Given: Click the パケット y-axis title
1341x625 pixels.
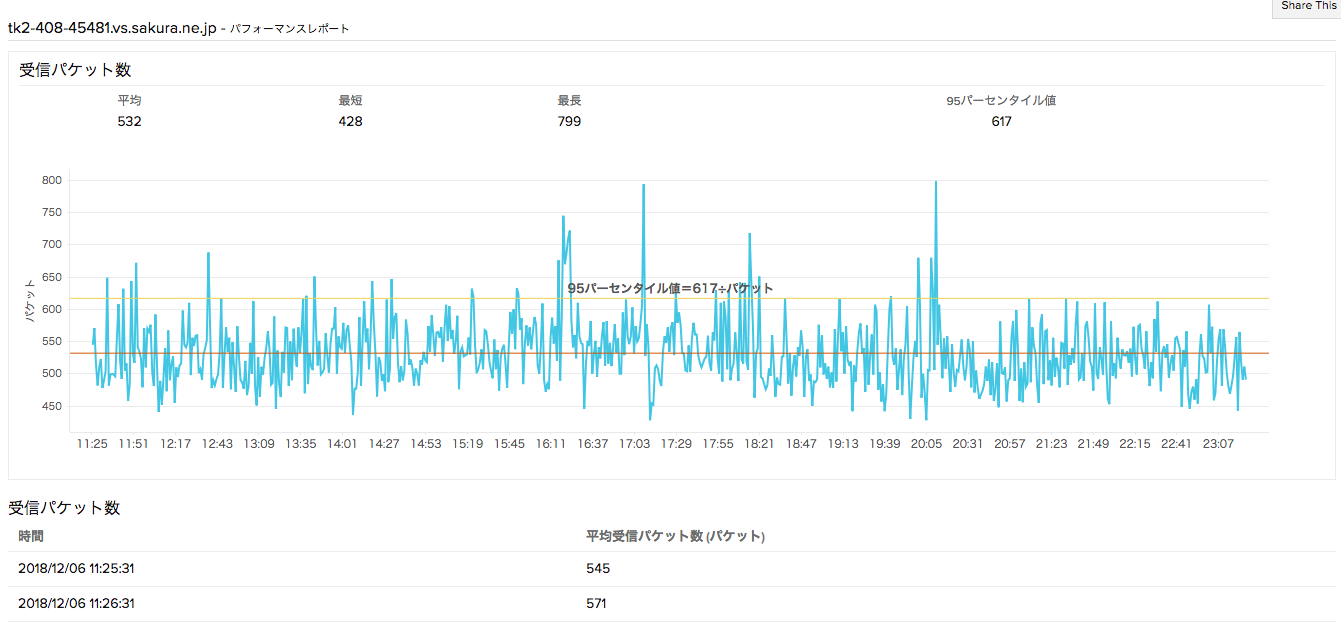Looking at the screenshot, I should click(30, 299).
